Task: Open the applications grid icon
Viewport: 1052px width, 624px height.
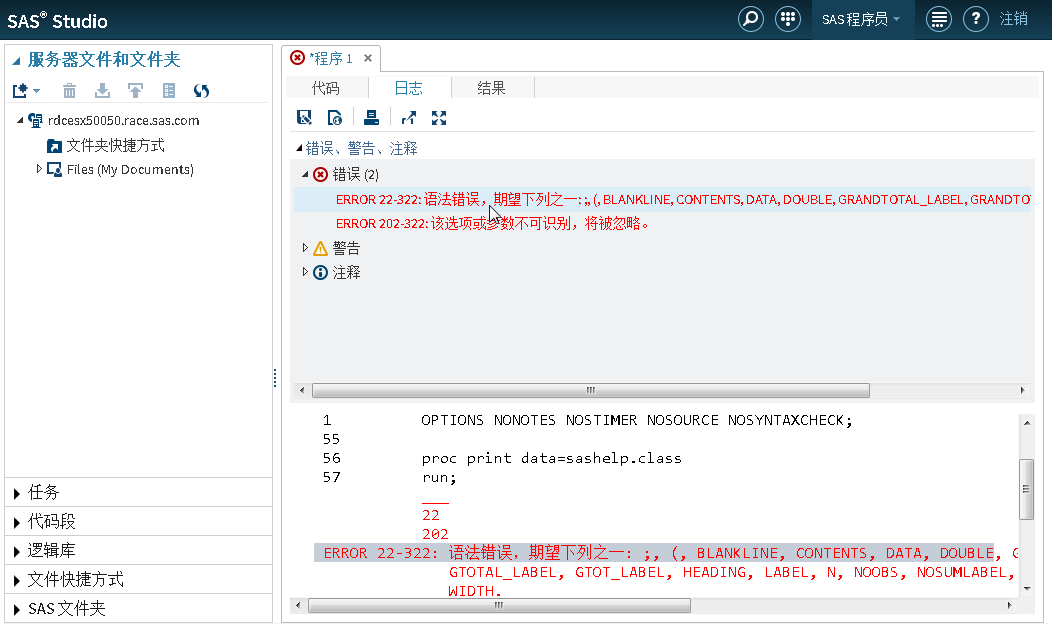Action: pyautogui.click(x=788, y=19)
